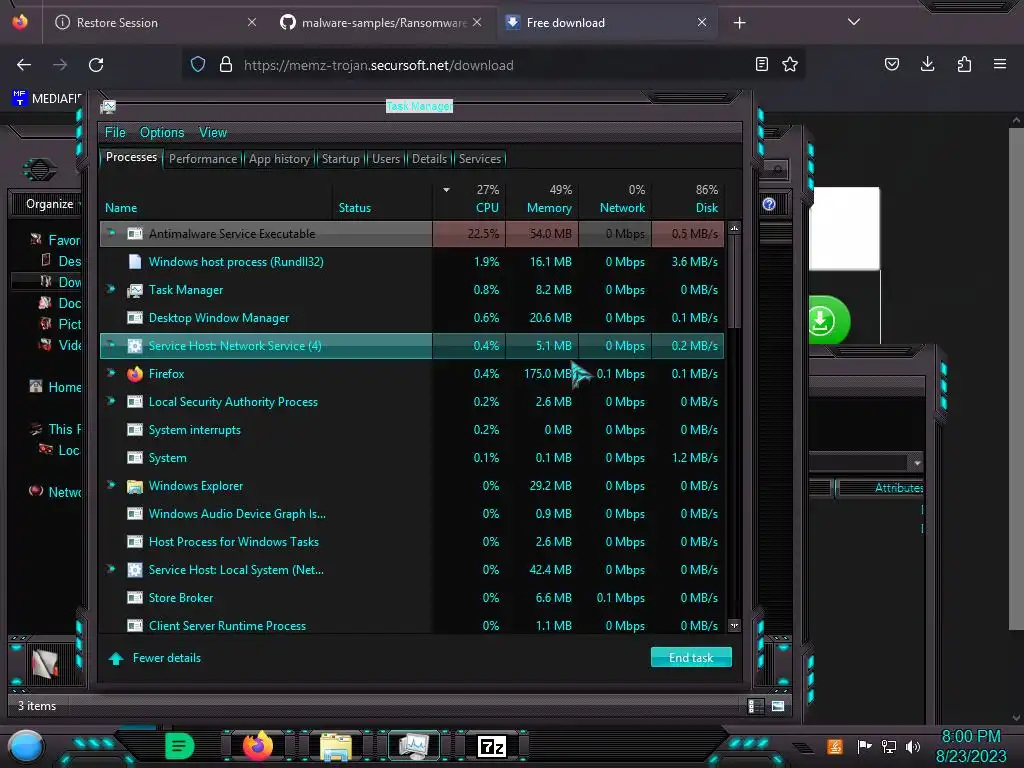Open Firefox from the taskbar
Image resolution: width=1024 pixels, height=768 pixels.
257,746
